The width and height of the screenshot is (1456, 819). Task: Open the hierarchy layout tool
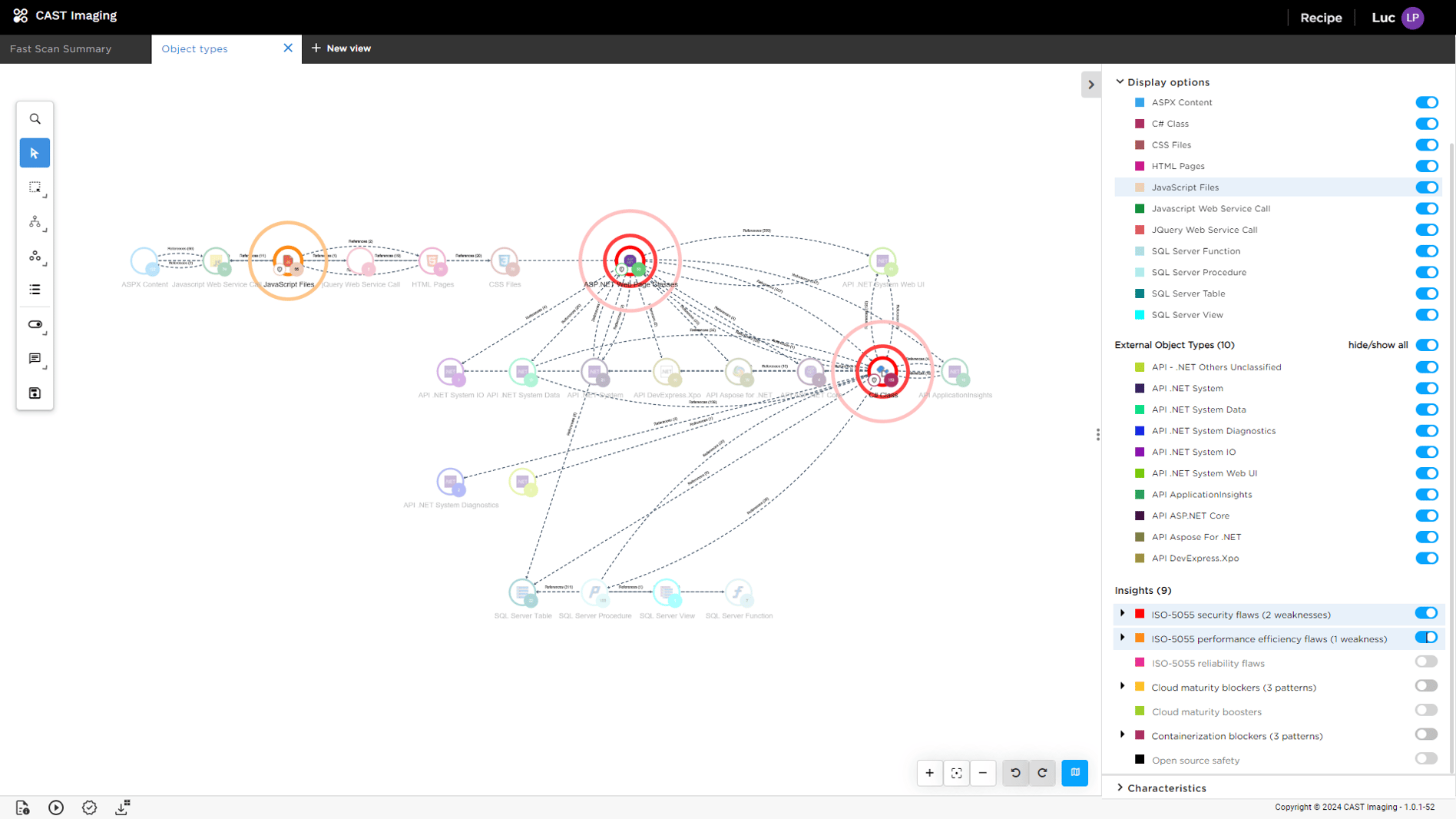coord(35,222)
